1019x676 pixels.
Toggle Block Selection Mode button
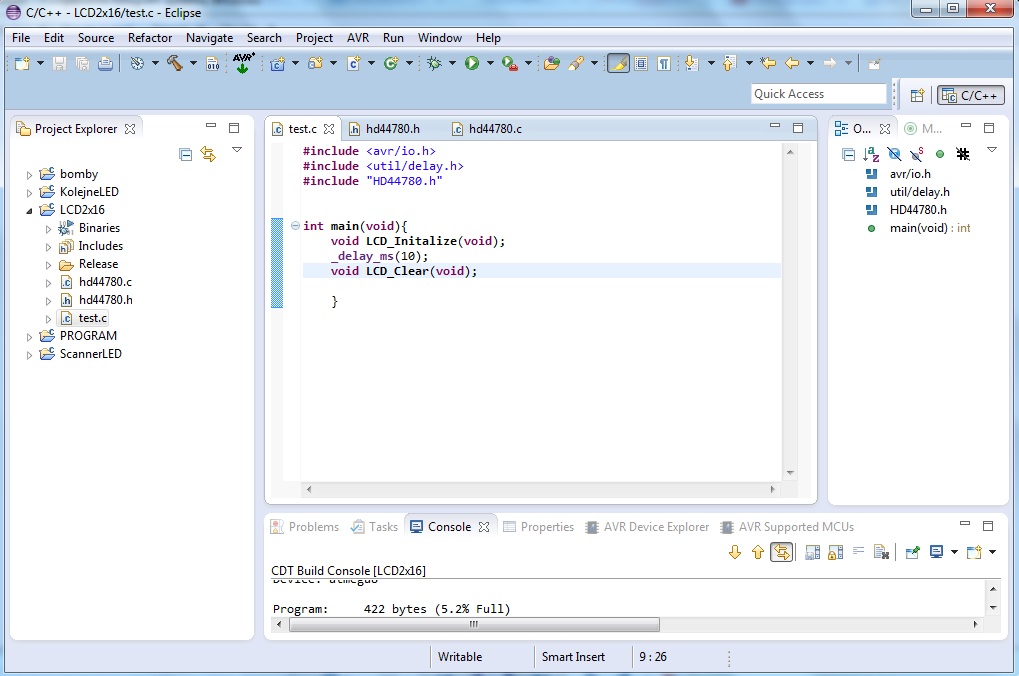tap(641, 63)
